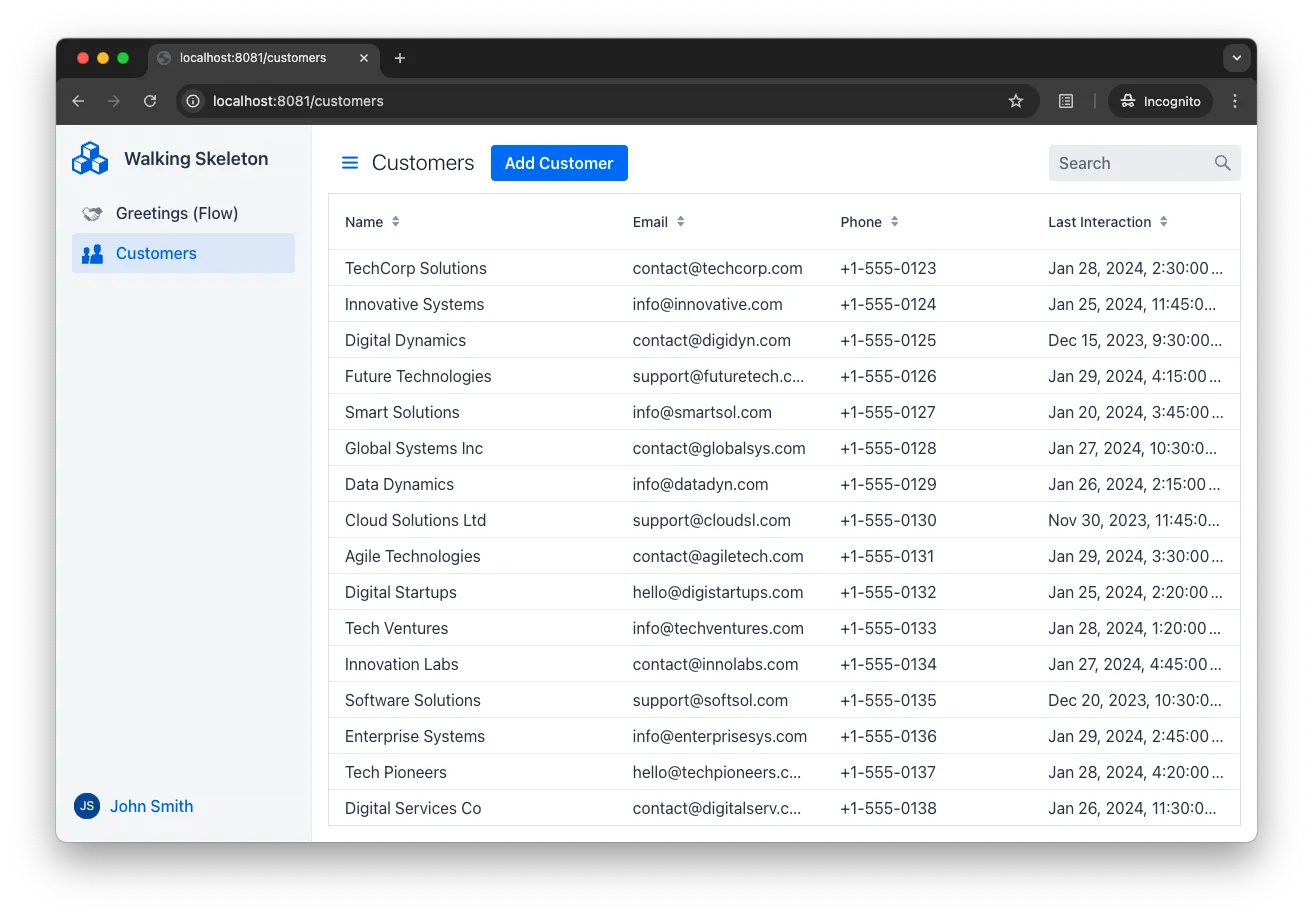Open the John Smith profile link
This screenshot has width=1313, height=916.
(151, 806)
